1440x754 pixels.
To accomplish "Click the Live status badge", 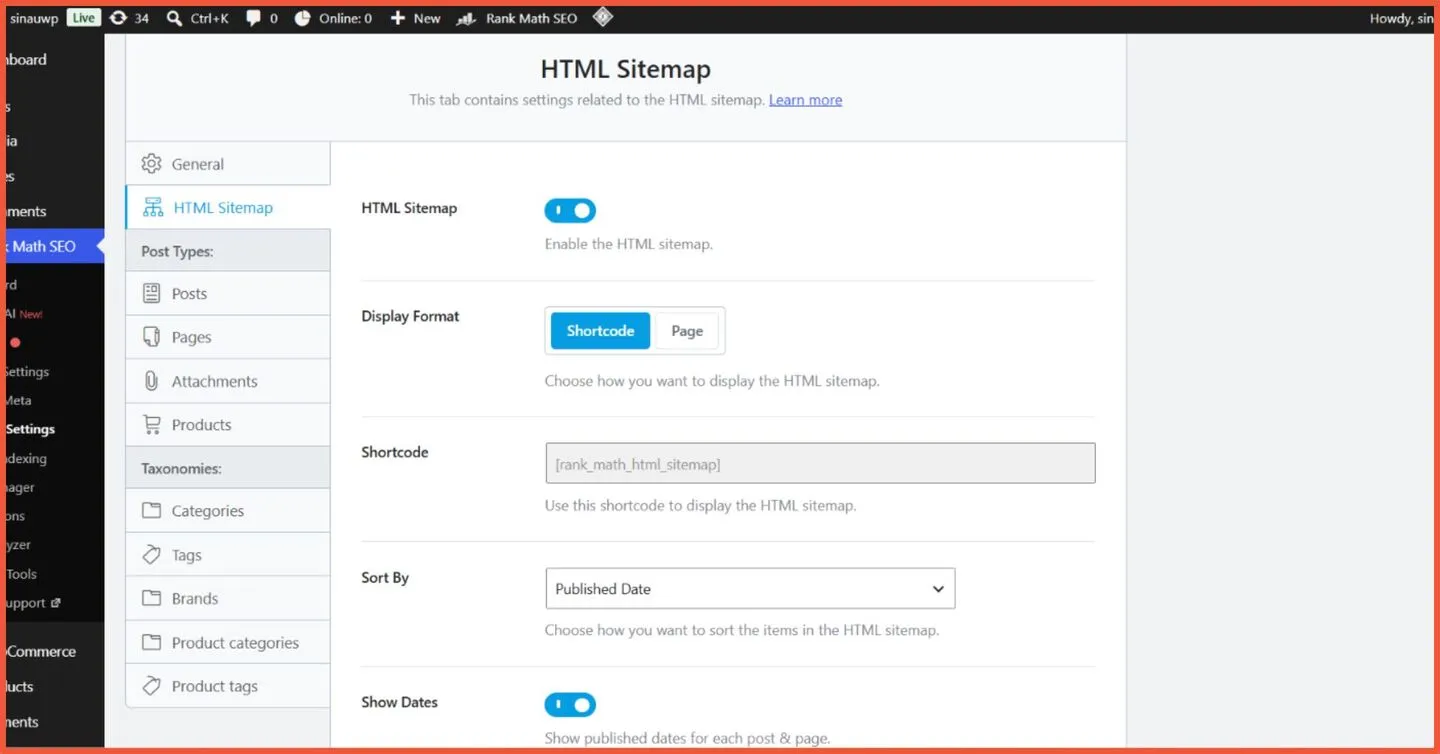I will (x=84, y=18).
